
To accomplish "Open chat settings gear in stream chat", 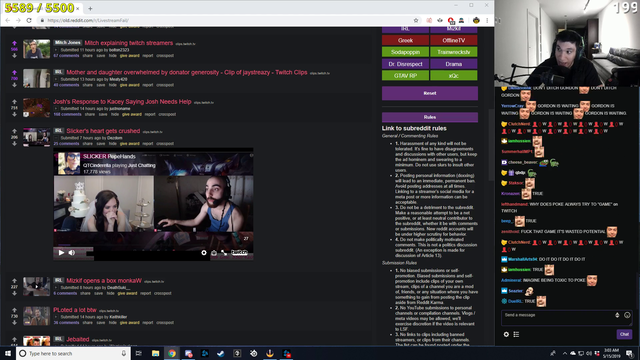I will coord(506,334).
